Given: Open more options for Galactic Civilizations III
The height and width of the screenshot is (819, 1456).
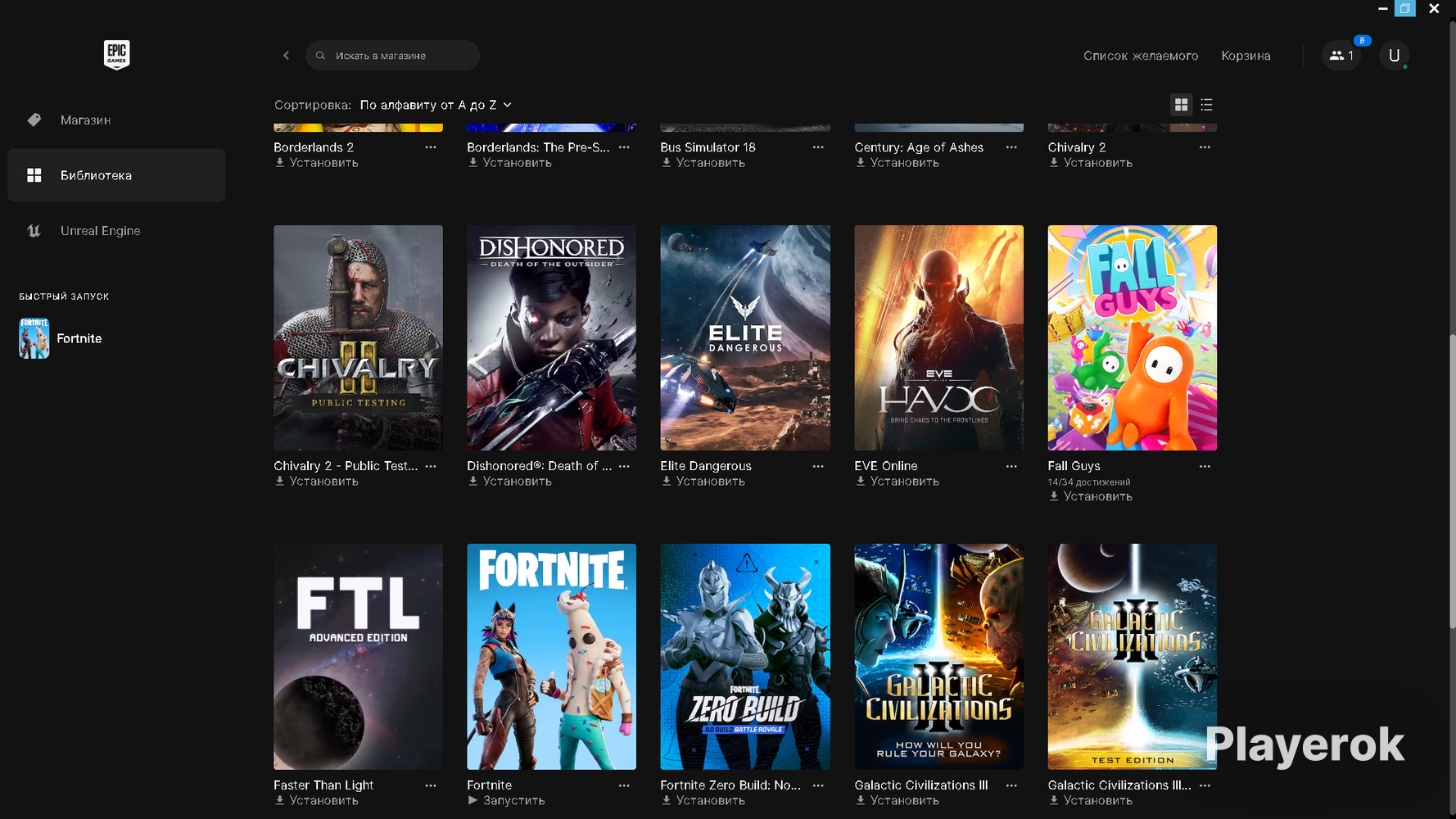Looking at the screenshot, I should pyautogui.click(x=1011, y=785).
